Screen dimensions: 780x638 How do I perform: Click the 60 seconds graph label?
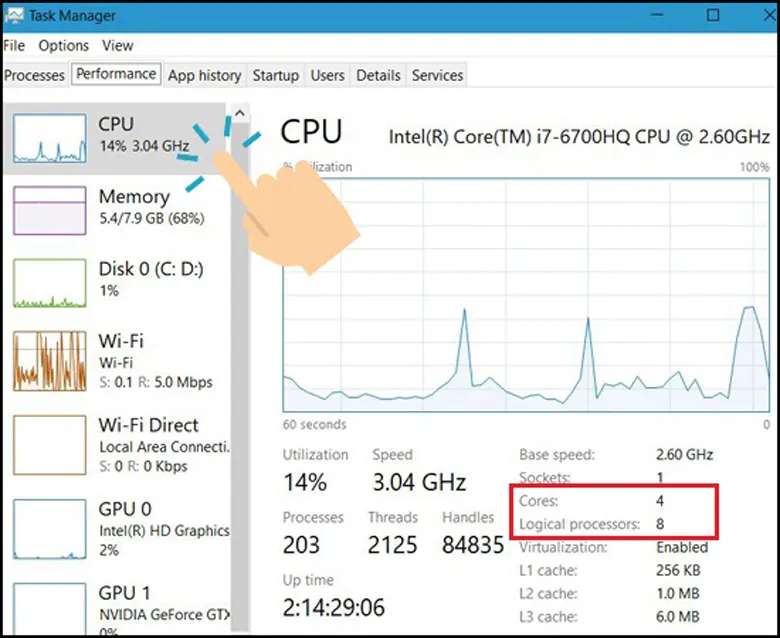tap(314, 425)
